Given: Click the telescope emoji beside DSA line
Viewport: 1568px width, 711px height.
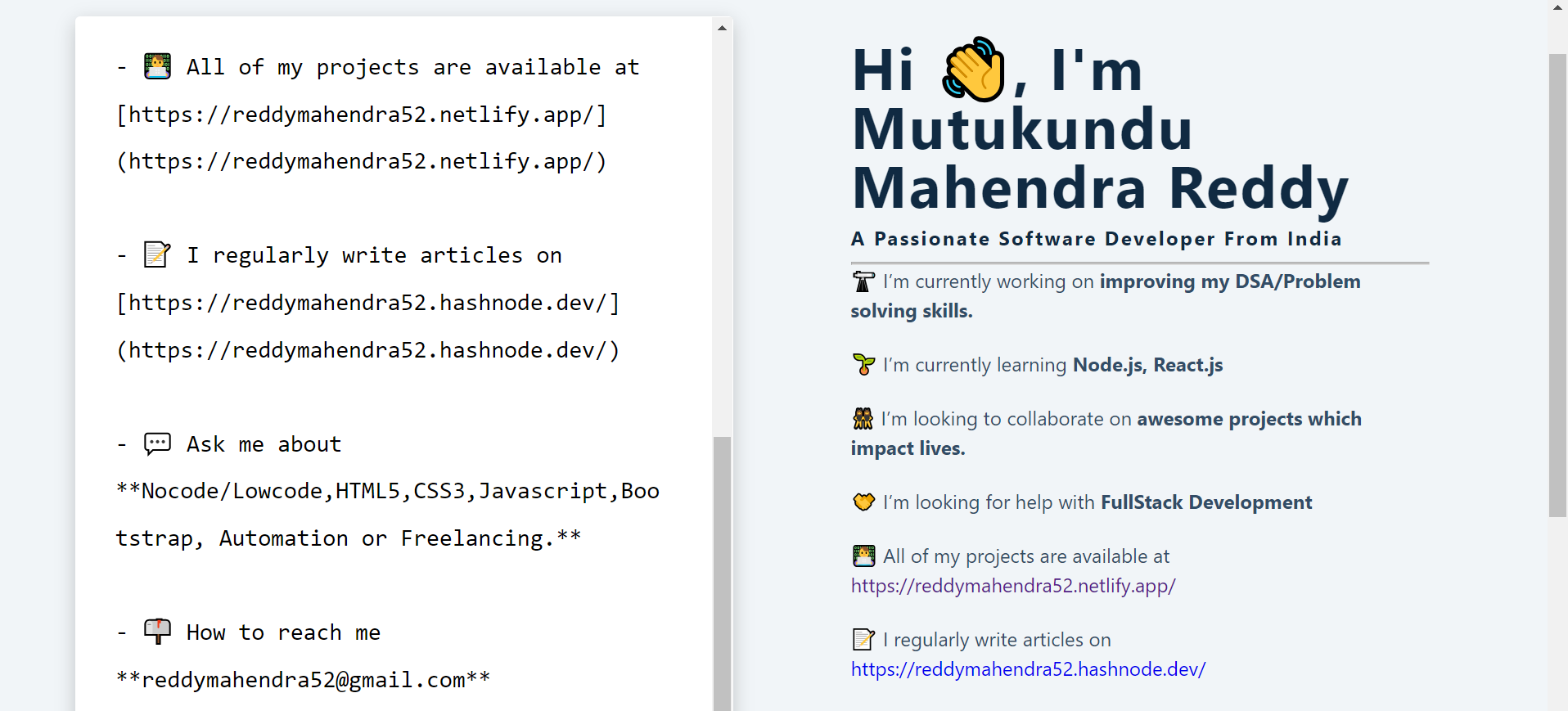Looking at the screenshot, I should (x=863, y=281).
